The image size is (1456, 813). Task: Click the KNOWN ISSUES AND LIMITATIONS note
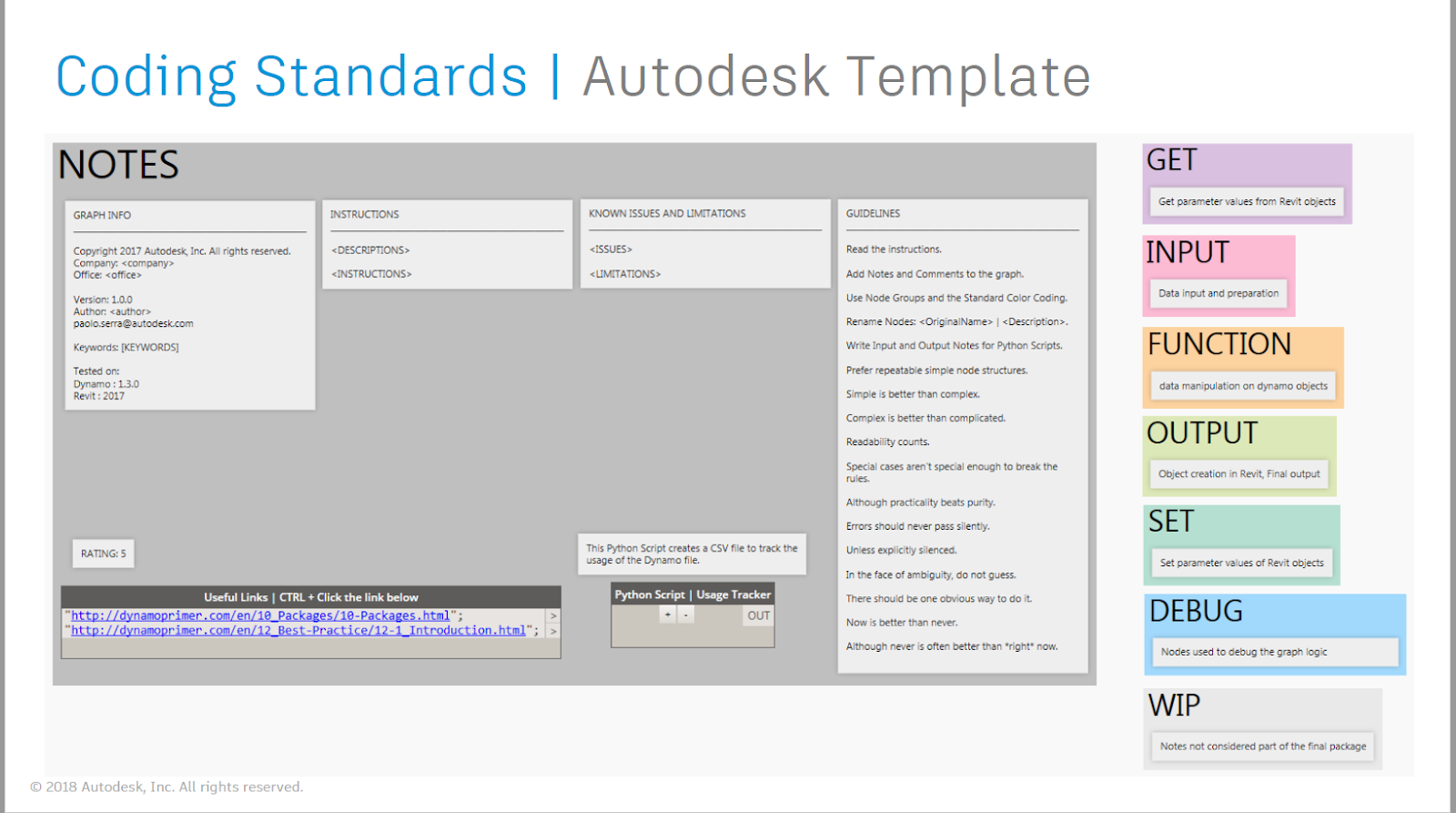705,244
